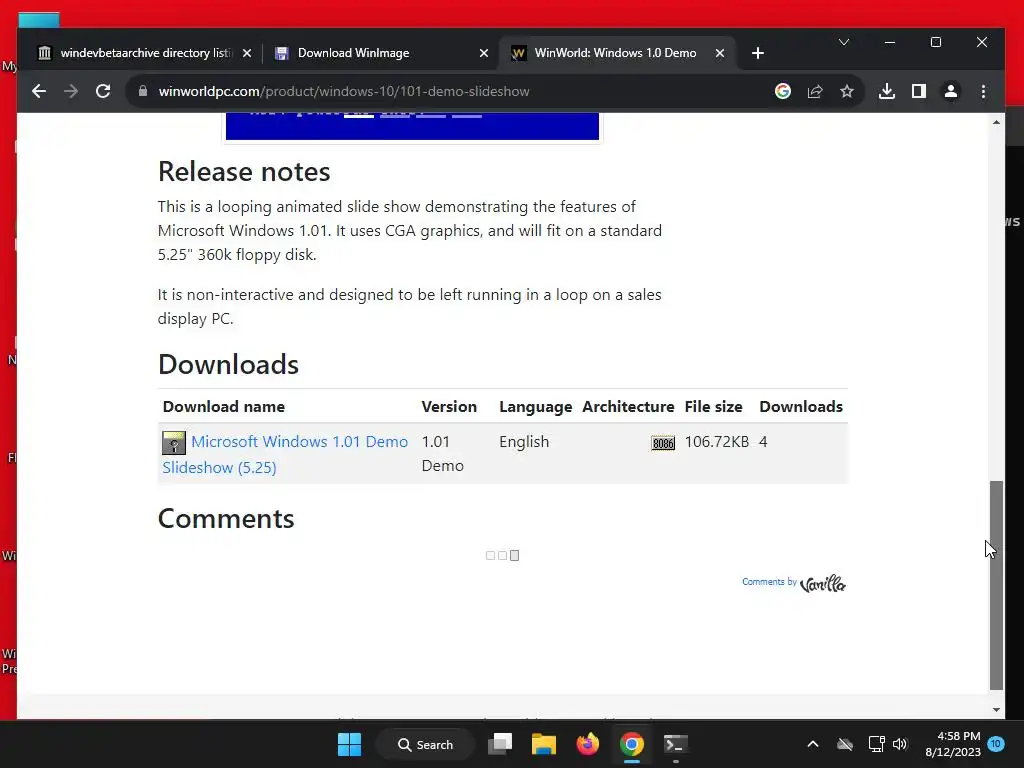Click the Download name column header
Viewport: 1024px width, 768px height.
223,406
